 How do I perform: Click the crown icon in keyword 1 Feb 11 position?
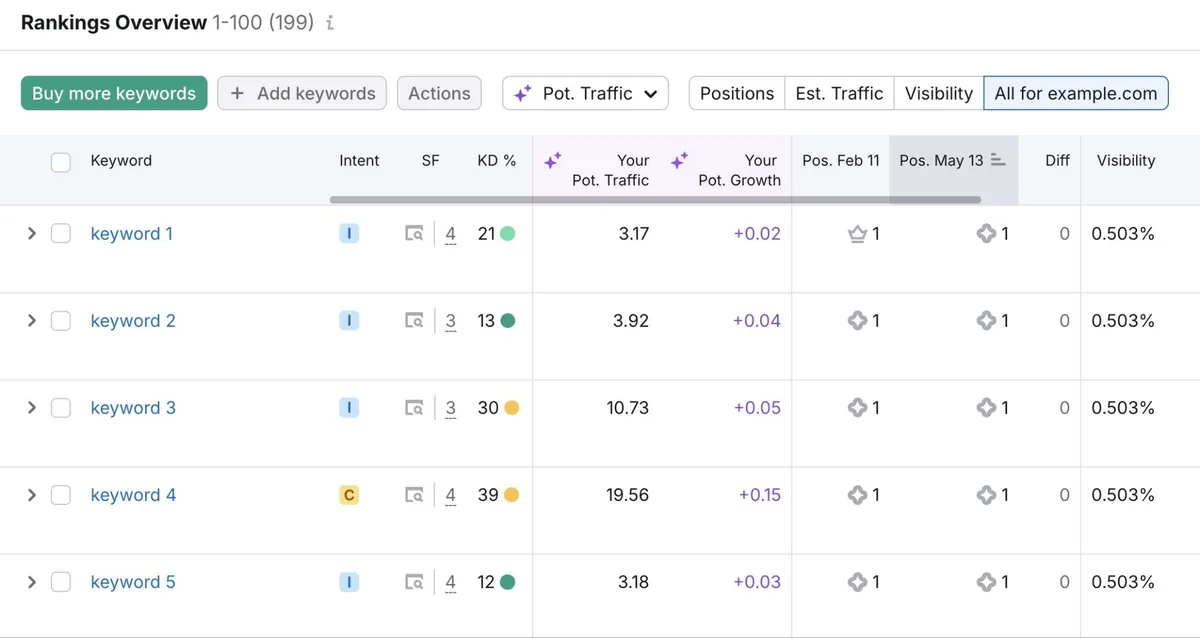(857, 234)
